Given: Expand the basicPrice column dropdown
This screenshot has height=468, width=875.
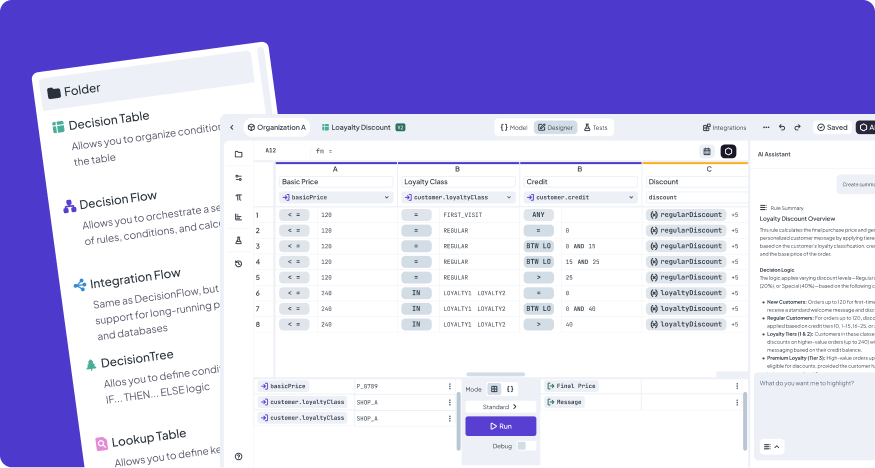Looking at the screenshot, I should [387, 197].
